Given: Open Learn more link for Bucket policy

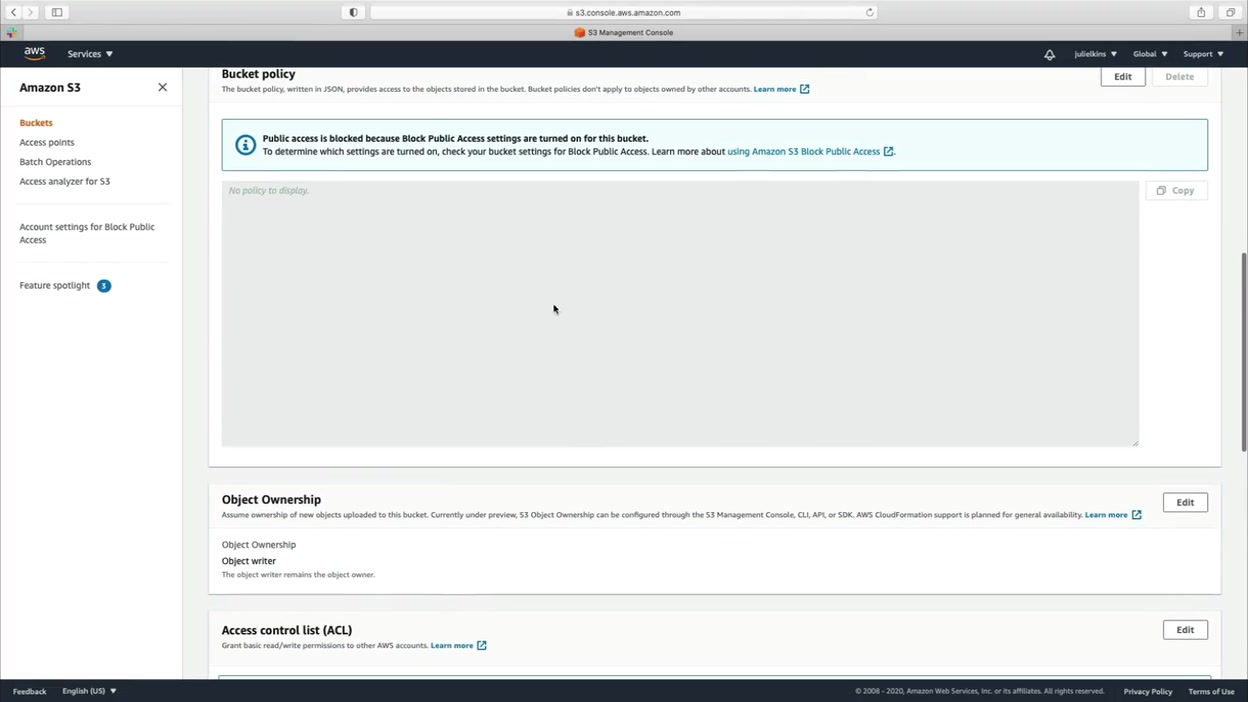Looking at the screenshot, I should pyautogui.click(x=781, y=89).
